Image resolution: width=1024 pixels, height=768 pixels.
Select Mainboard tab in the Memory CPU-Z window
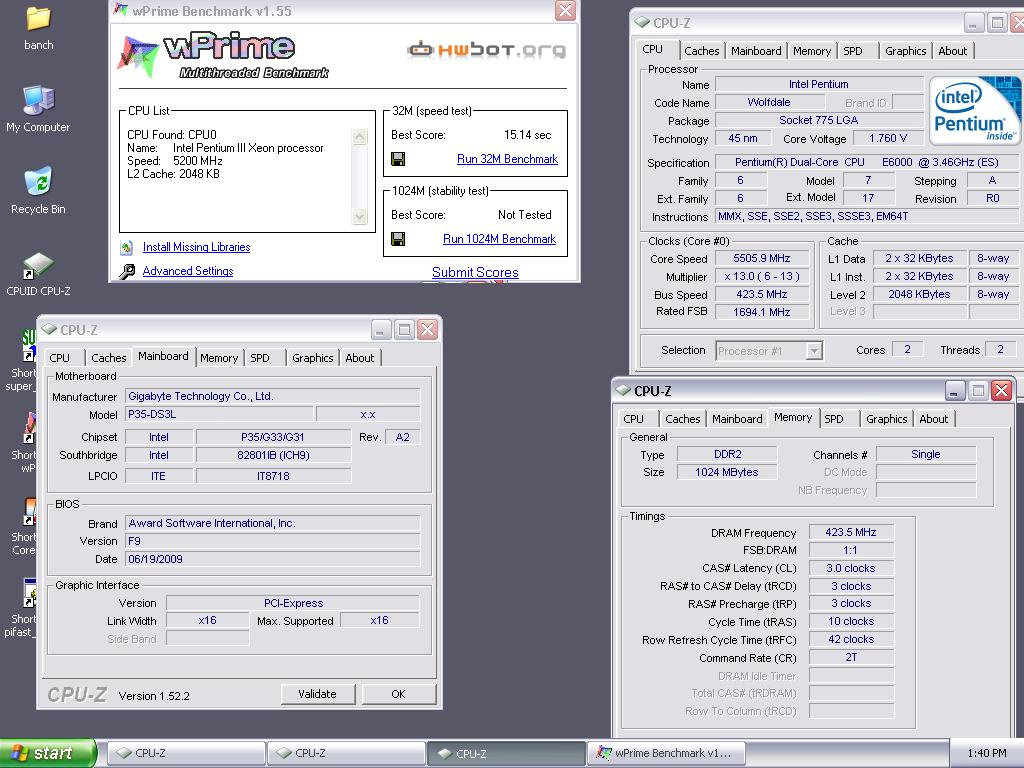click(x=737, y=419)
